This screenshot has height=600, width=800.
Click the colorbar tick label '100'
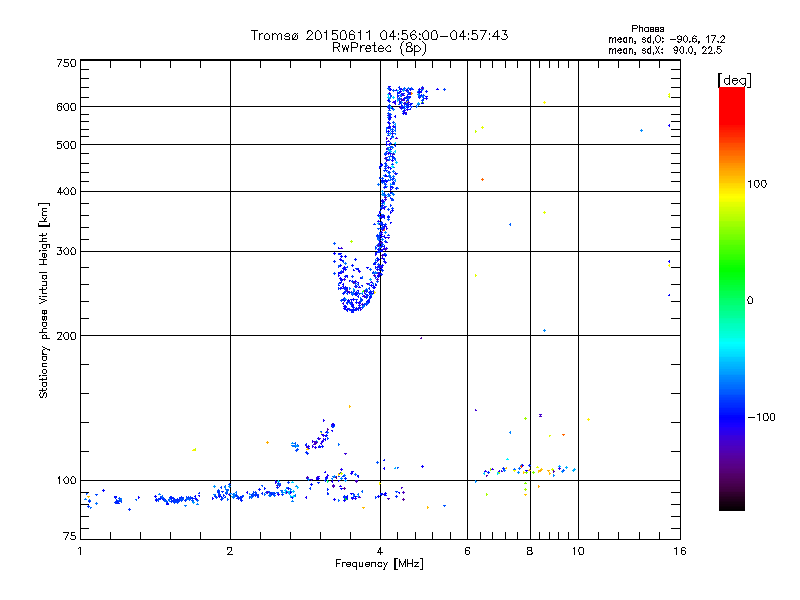[x=757, y=184]
